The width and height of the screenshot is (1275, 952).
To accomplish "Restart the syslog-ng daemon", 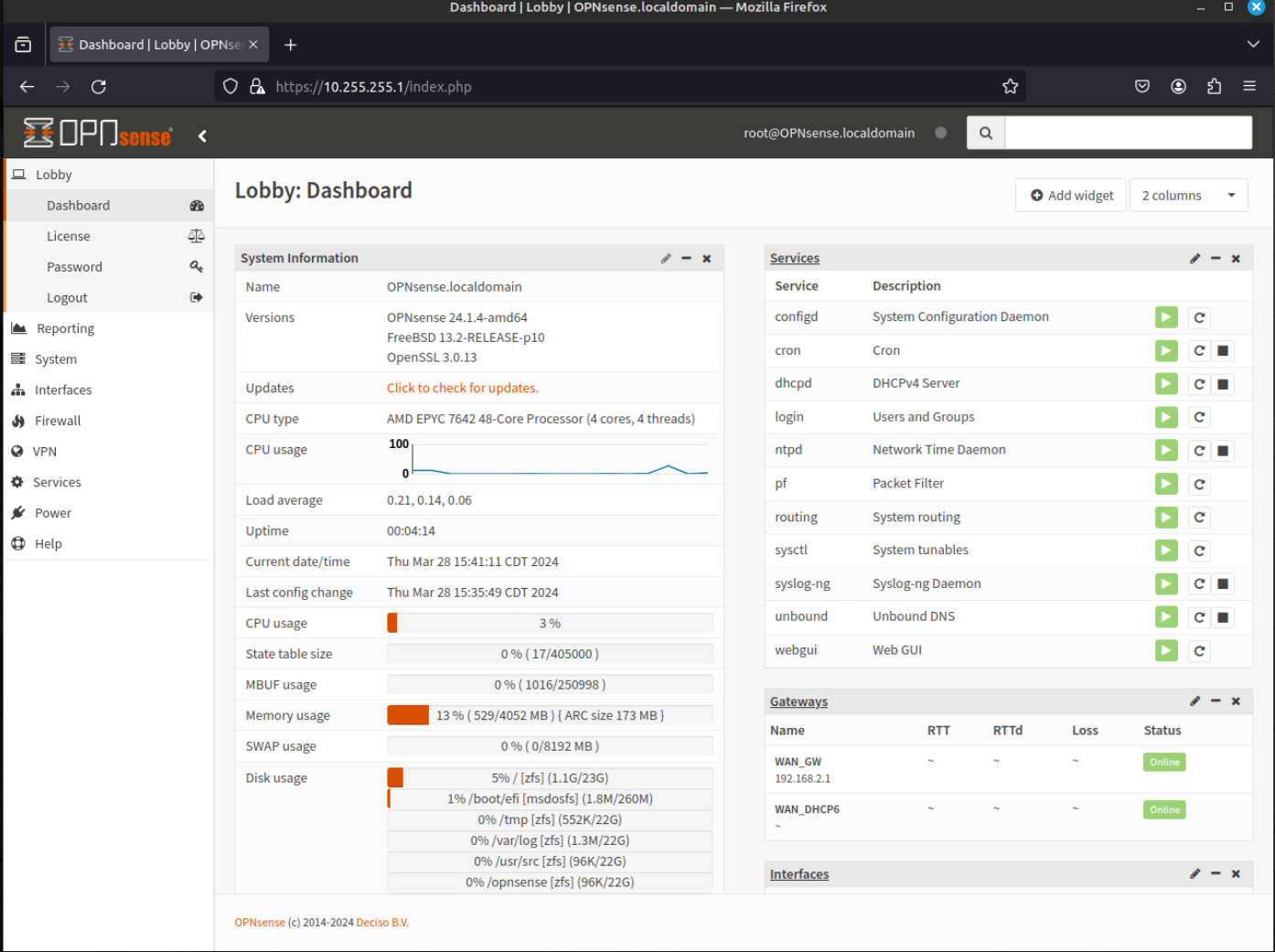I will pos(1199,583).
